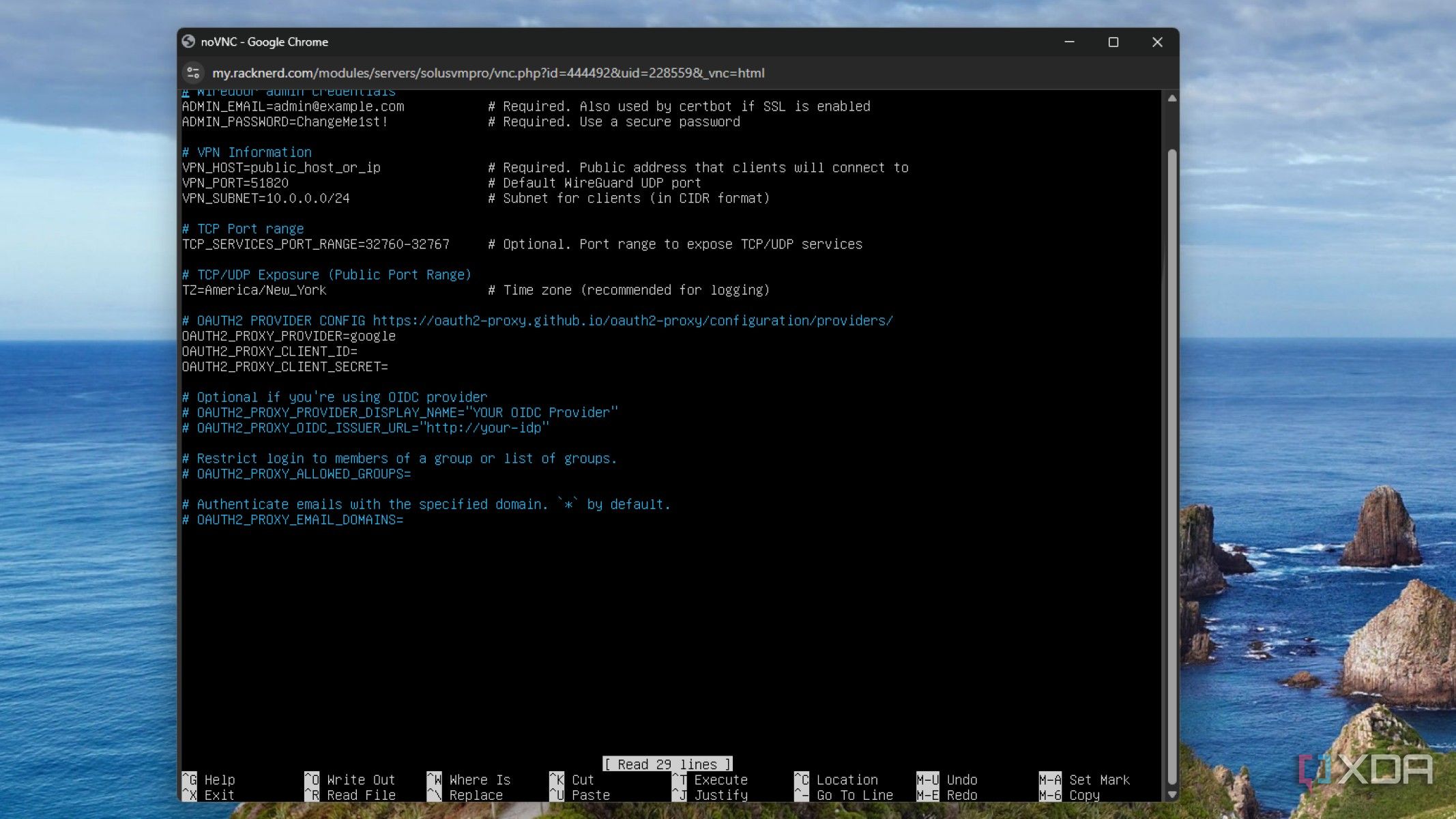
Task: Click the ^R Read File shortcut
Action: pos(350,795)
